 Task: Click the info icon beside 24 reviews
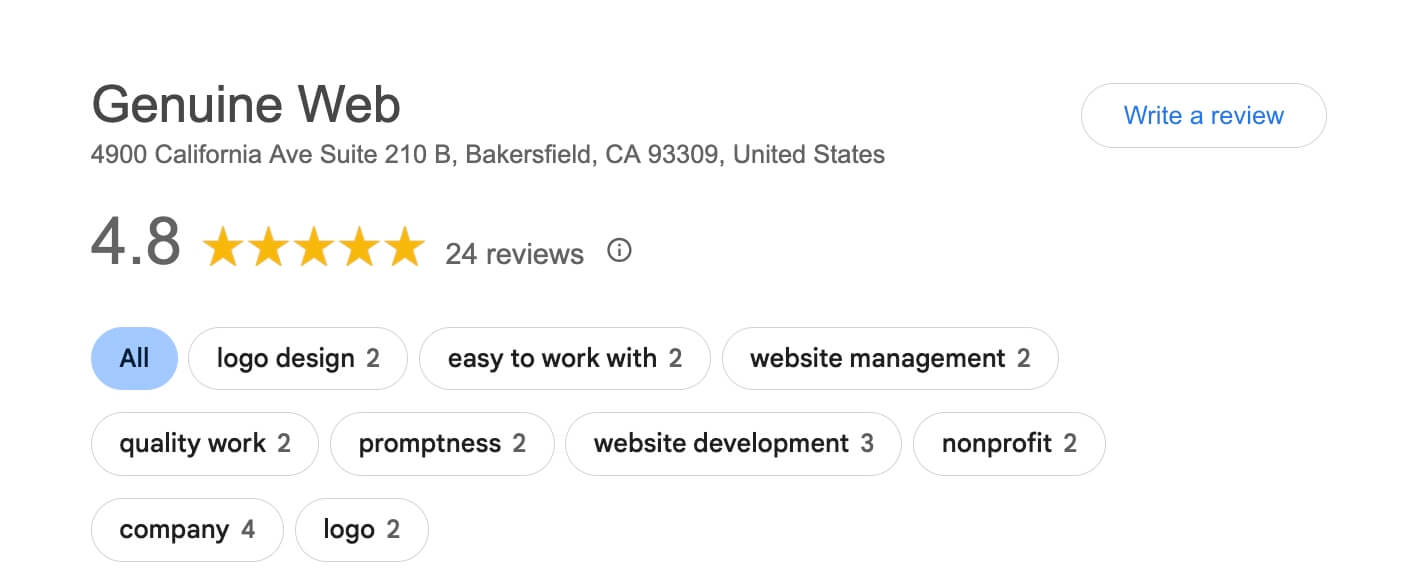pyautogui.click(x=619, y=251)
